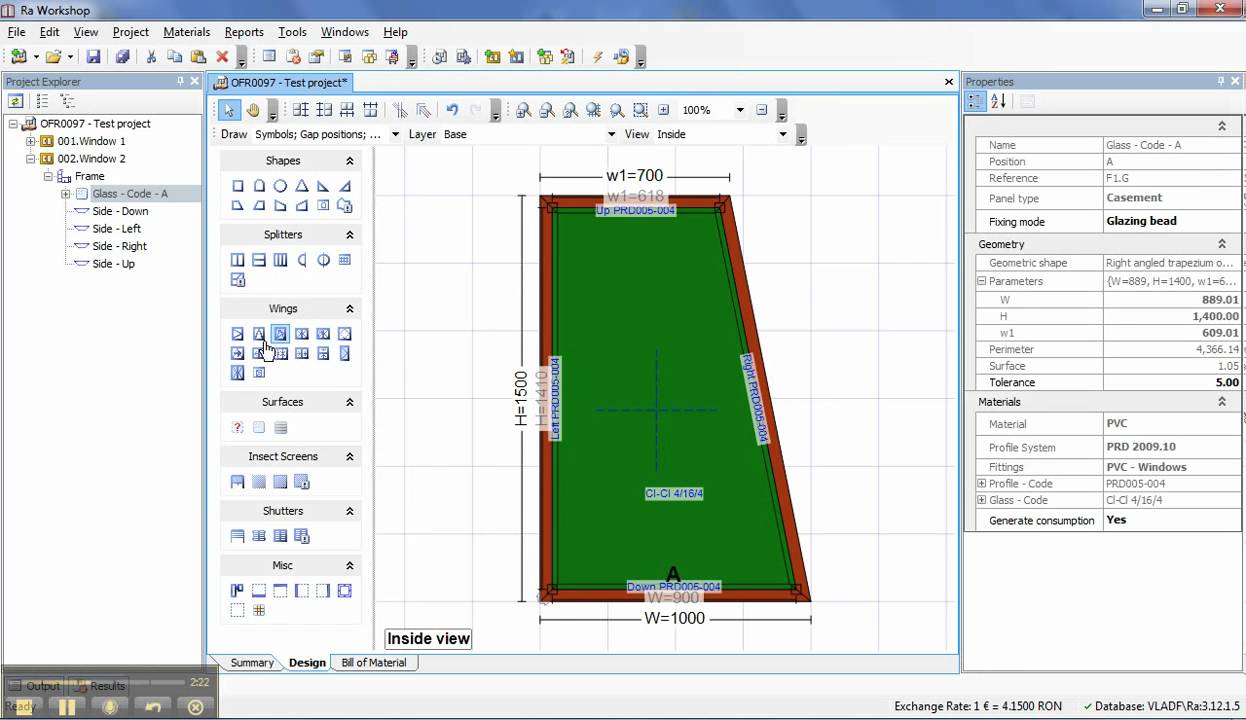This screenshot has height=720, width=1246.
Task: Close the OFR0097 Test project document
Action: click(x=949, y=82)
